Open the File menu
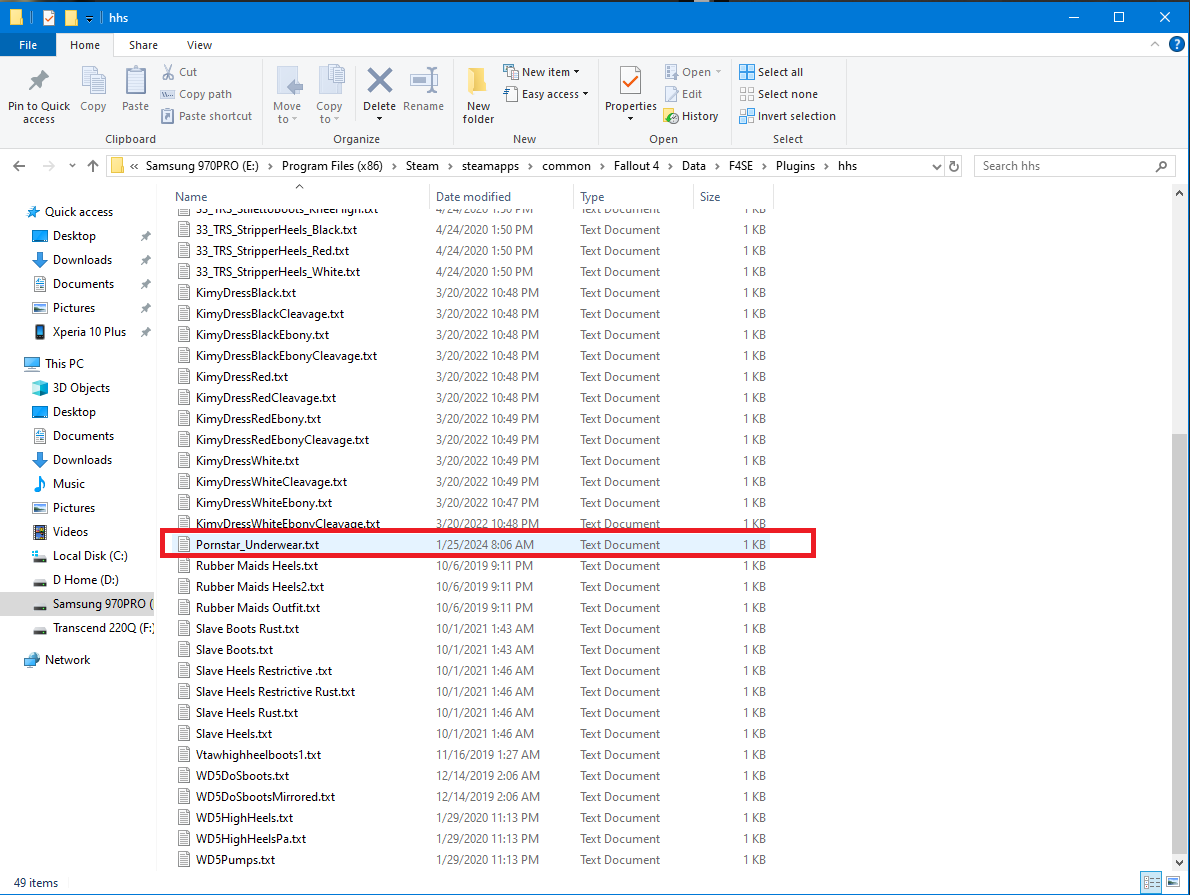Screen dimensions: 1190x895 point(28,45)
